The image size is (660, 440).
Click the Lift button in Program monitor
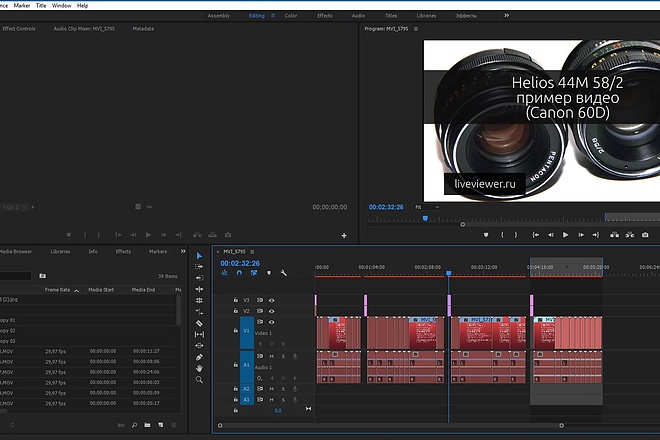pos(615,235)
